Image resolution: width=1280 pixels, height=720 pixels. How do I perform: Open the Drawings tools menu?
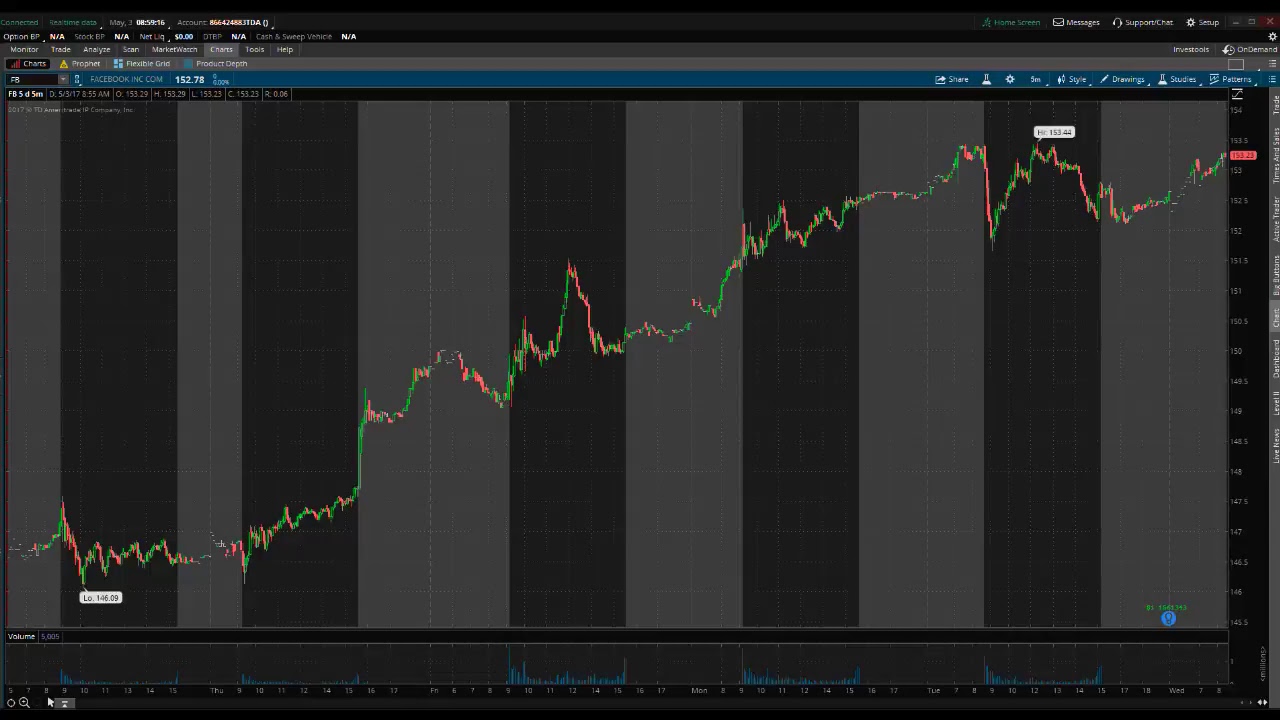(1122, 79)
